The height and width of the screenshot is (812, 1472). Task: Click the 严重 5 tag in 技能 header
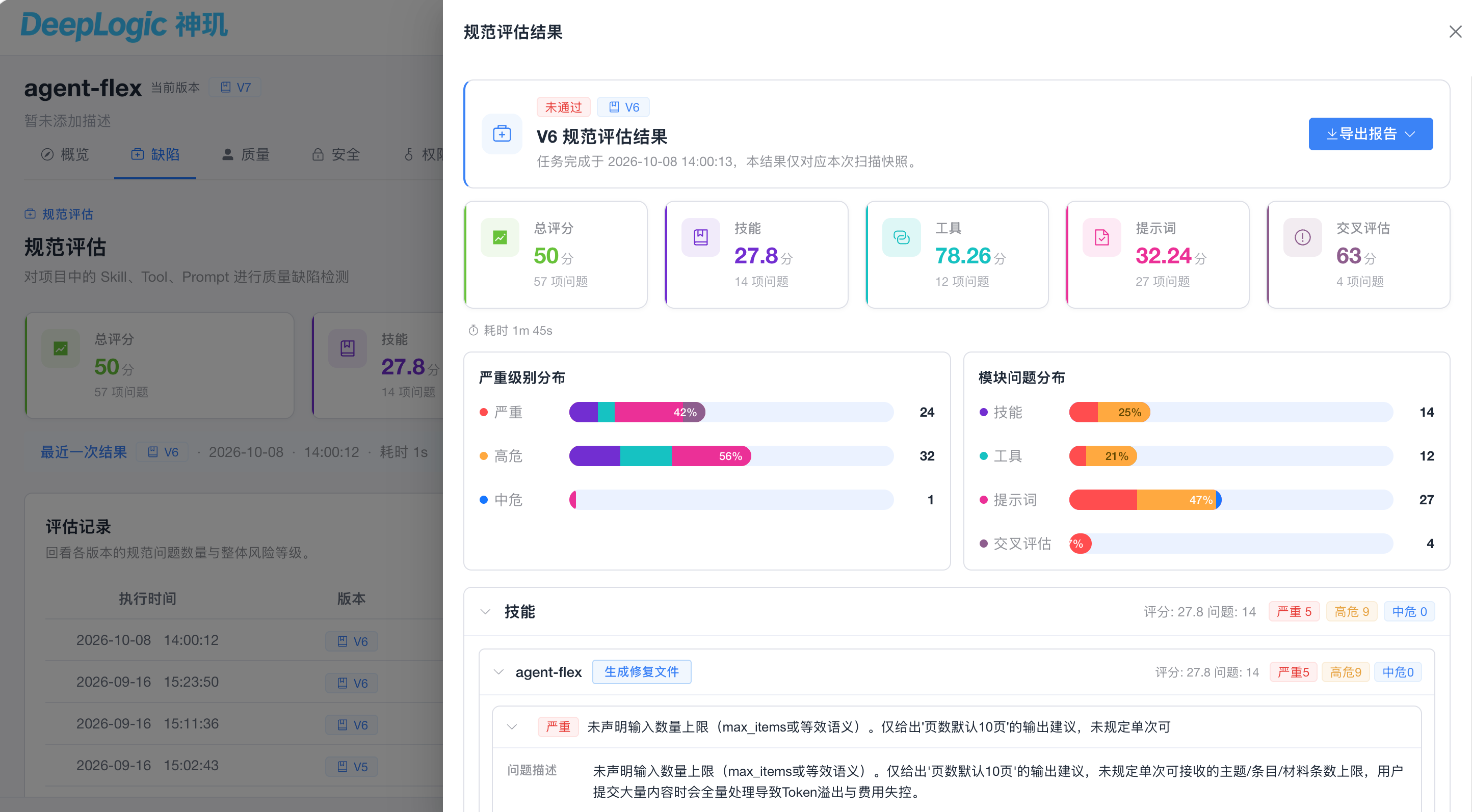click(x=1294, y=612)
